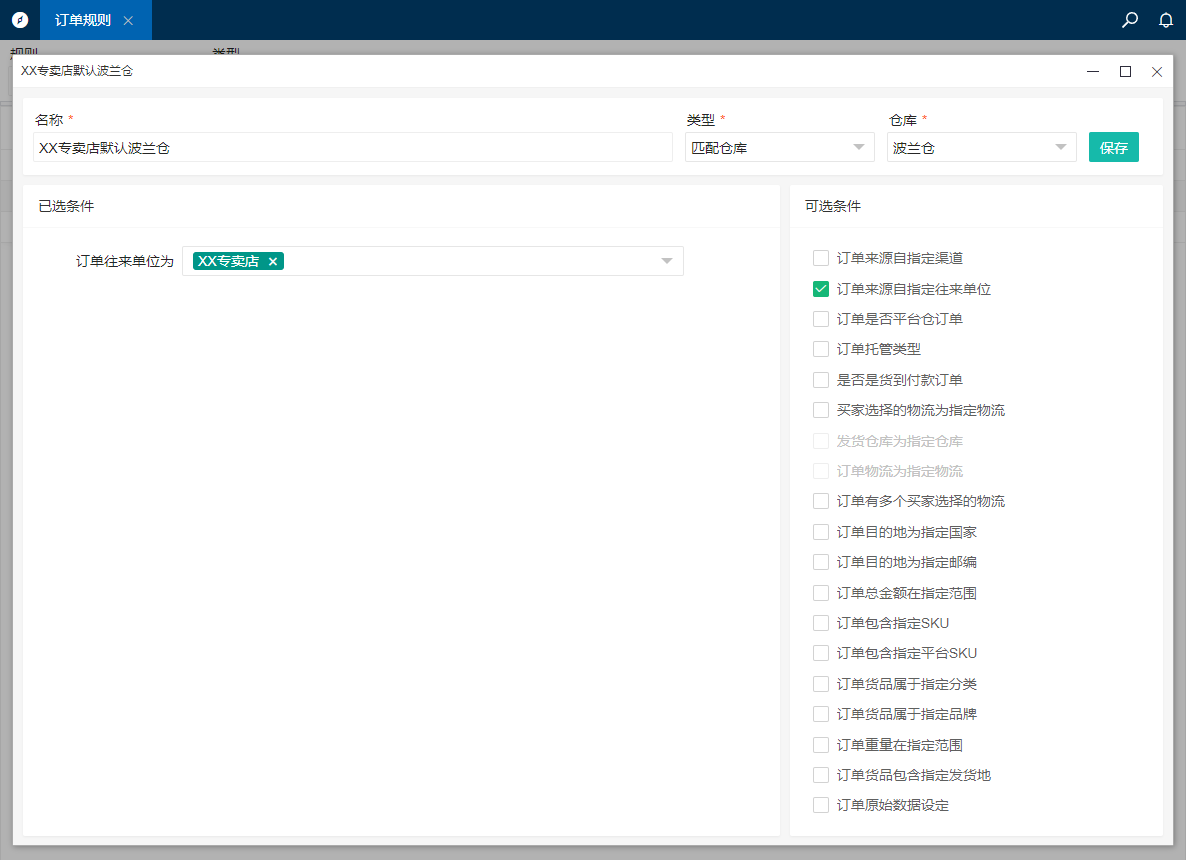
Task: Expand the 类型 dropdown showing 匹配仓库
Action: pos(779,148)
